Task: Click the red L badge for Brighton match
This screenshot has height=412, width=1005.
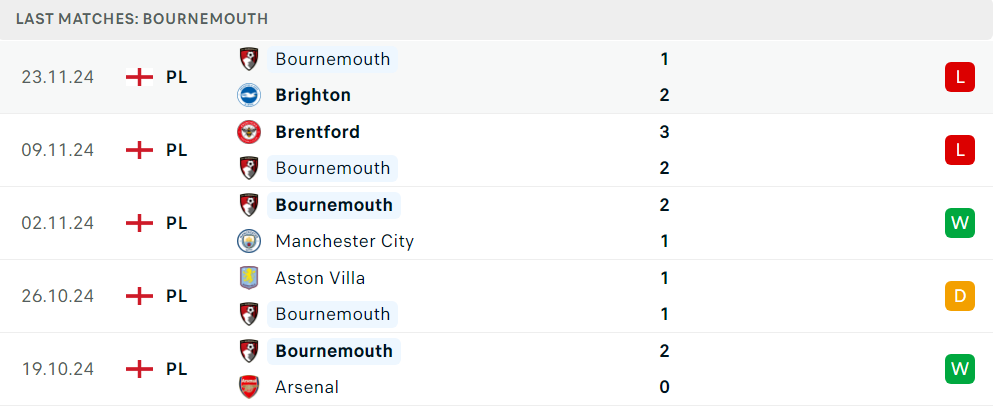Action: (x=959, y=77)
